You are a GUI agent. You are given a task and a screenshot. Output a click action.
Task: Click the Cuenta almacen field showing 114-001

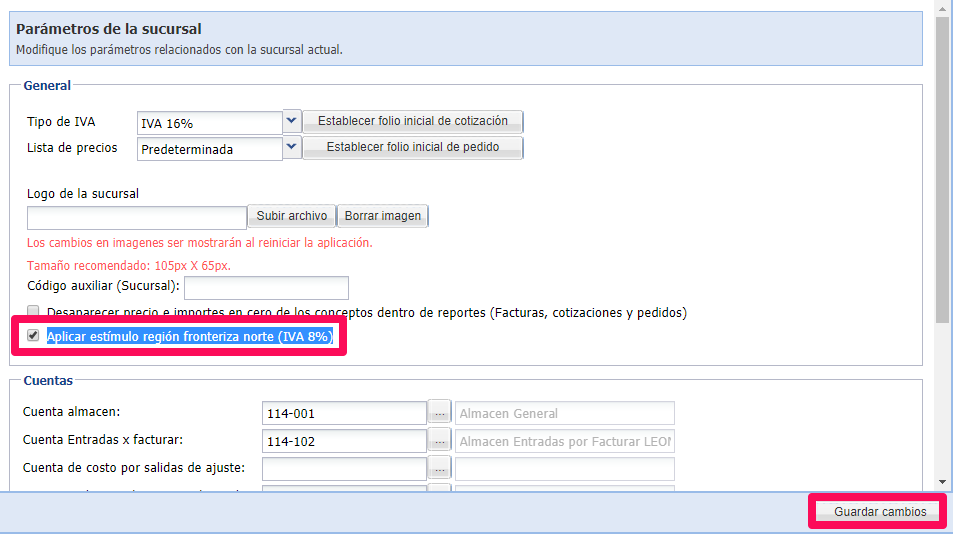pyautogui.click(x=344, y=413)
